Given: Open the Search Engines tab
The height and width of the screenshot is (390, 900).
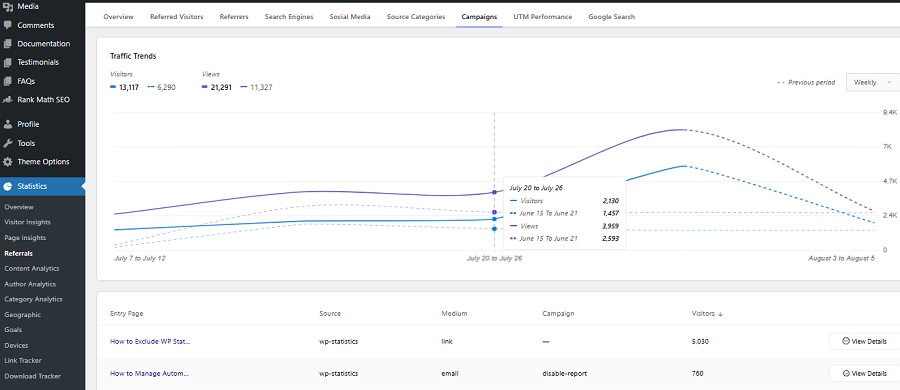Looking at the screenshot, I should (289, 17).
